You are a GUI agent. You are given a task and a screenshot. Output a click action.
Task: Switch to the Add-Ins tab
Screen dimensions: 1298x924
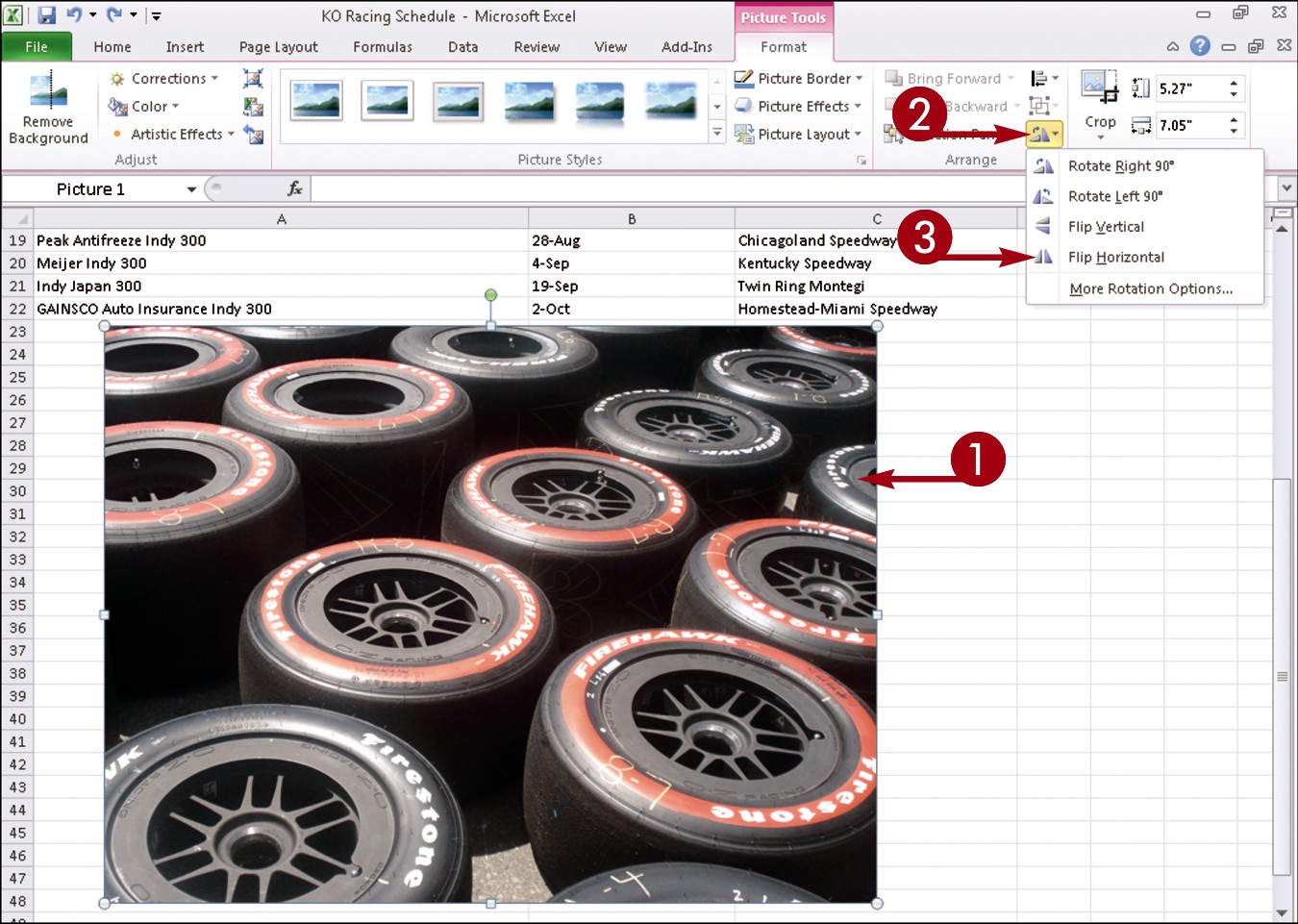686,47
